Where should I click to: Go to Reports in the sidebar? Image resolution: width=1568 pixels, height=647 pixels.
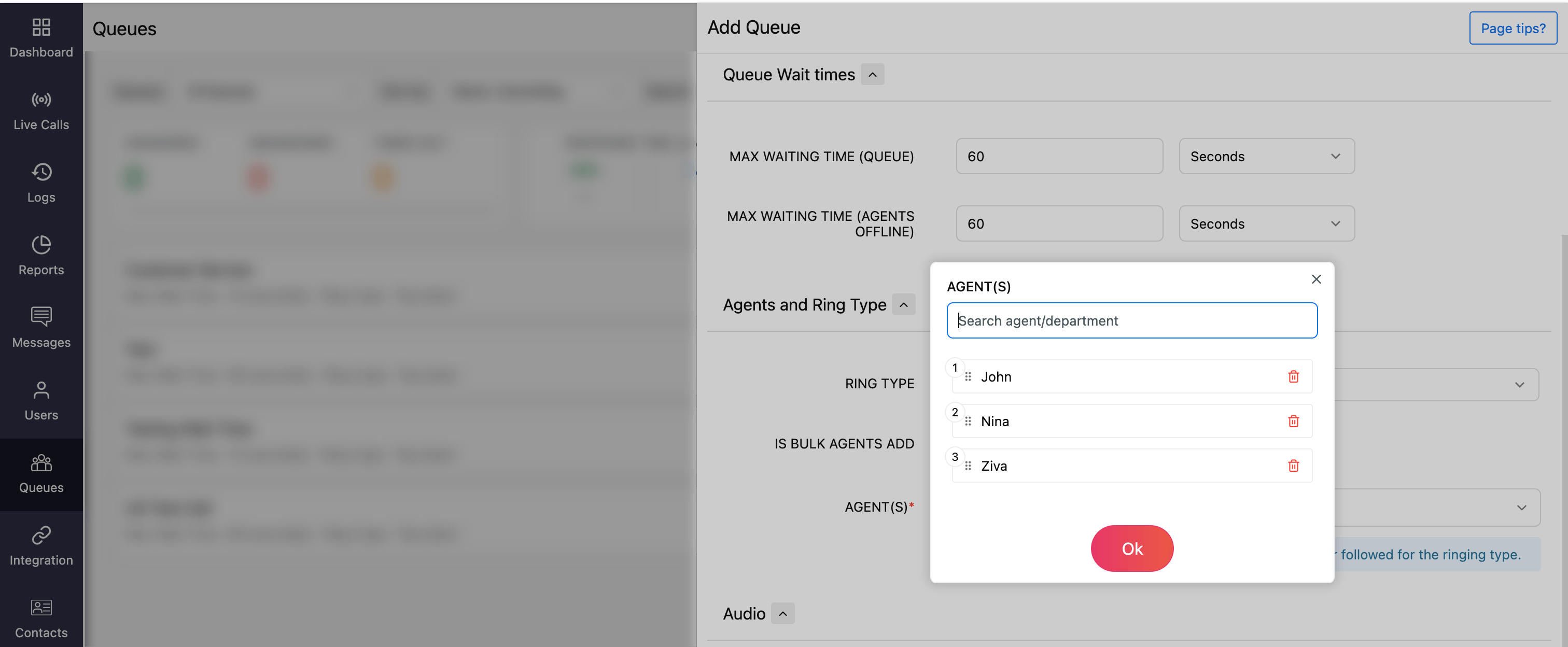tap(41, 256)
